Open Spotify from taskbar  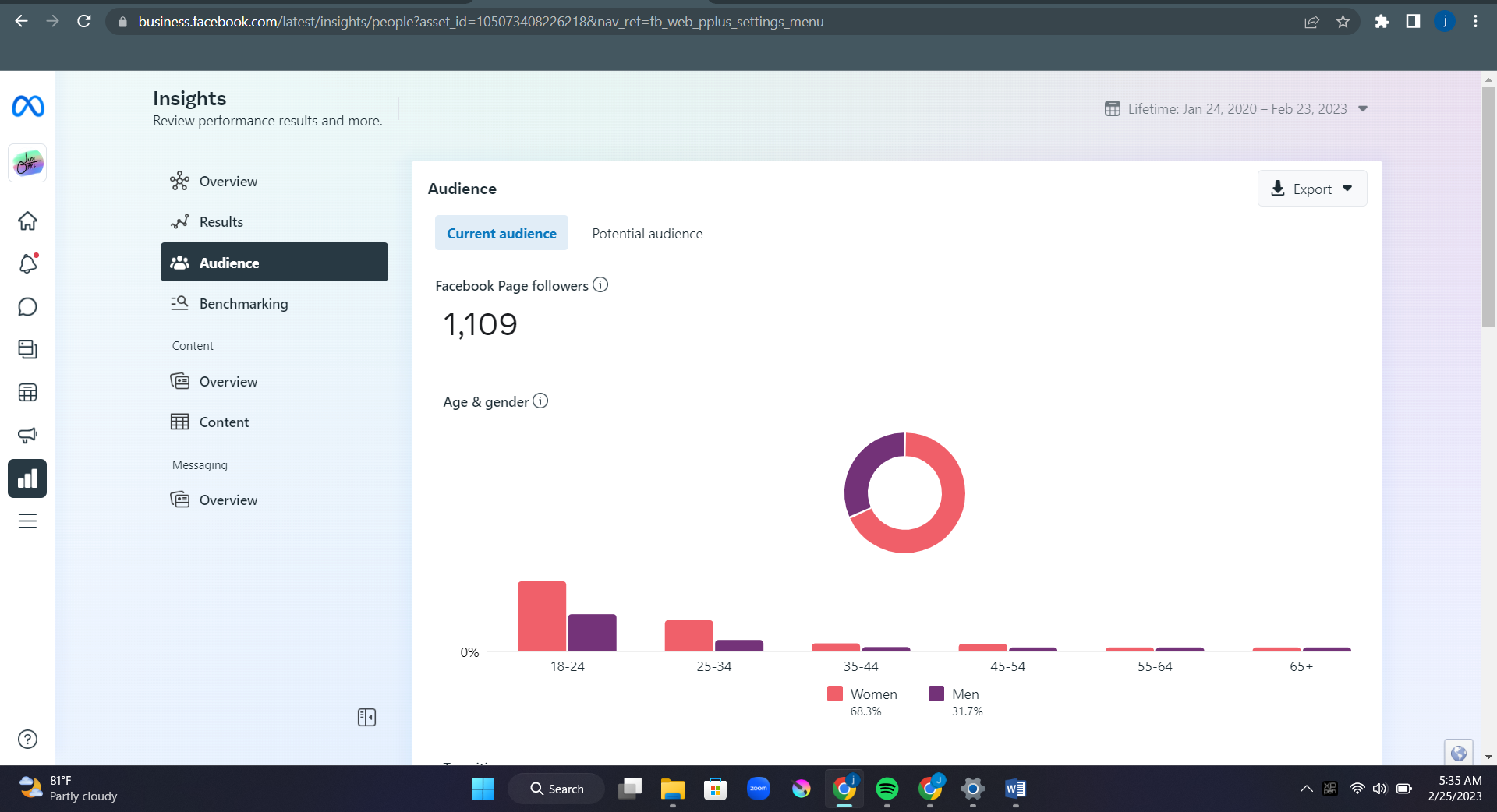click(x=887, y=789)
